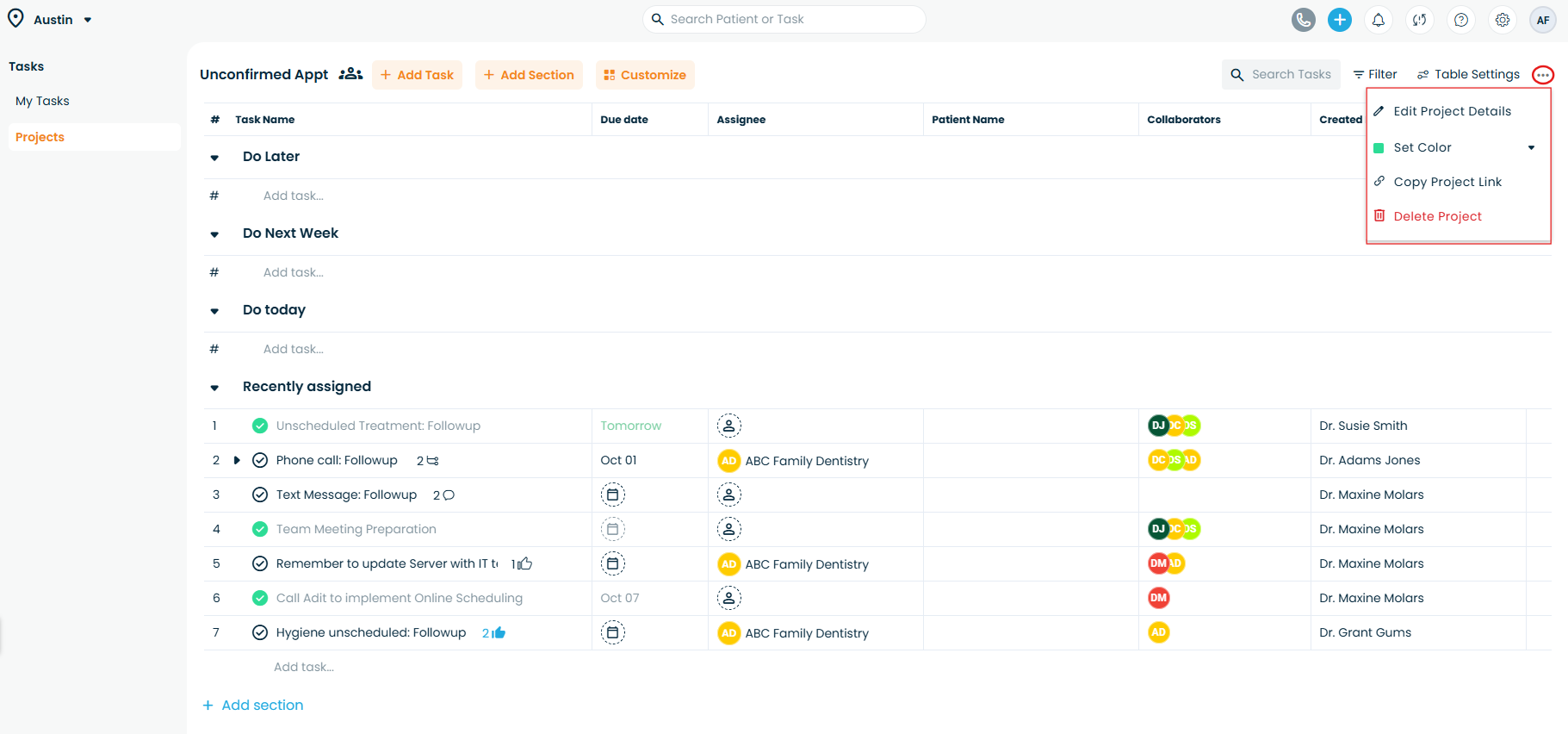Choose Delete Project from the menu
This screenshot has width=1568, height=734.
coord(1437,216)
